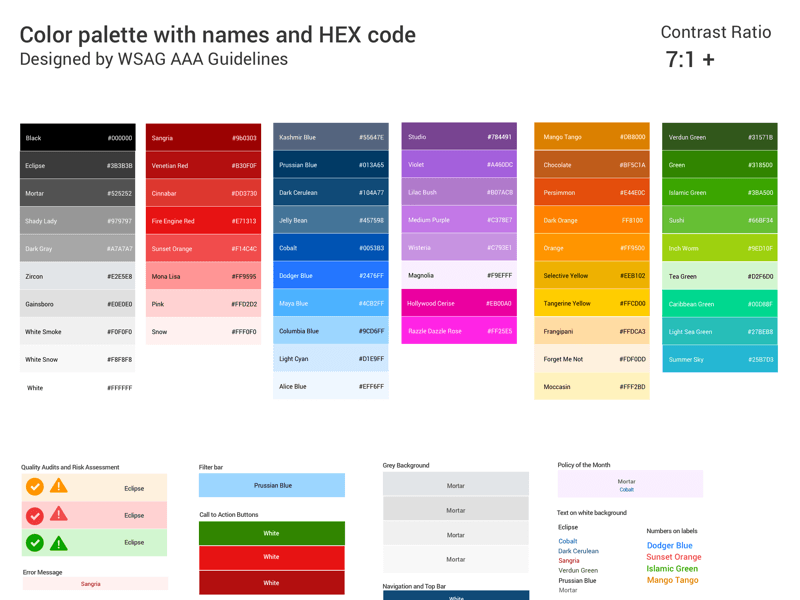Select the Islamic Green #38A500 swatch
The image size is (800, 600).
click(720, 192)
